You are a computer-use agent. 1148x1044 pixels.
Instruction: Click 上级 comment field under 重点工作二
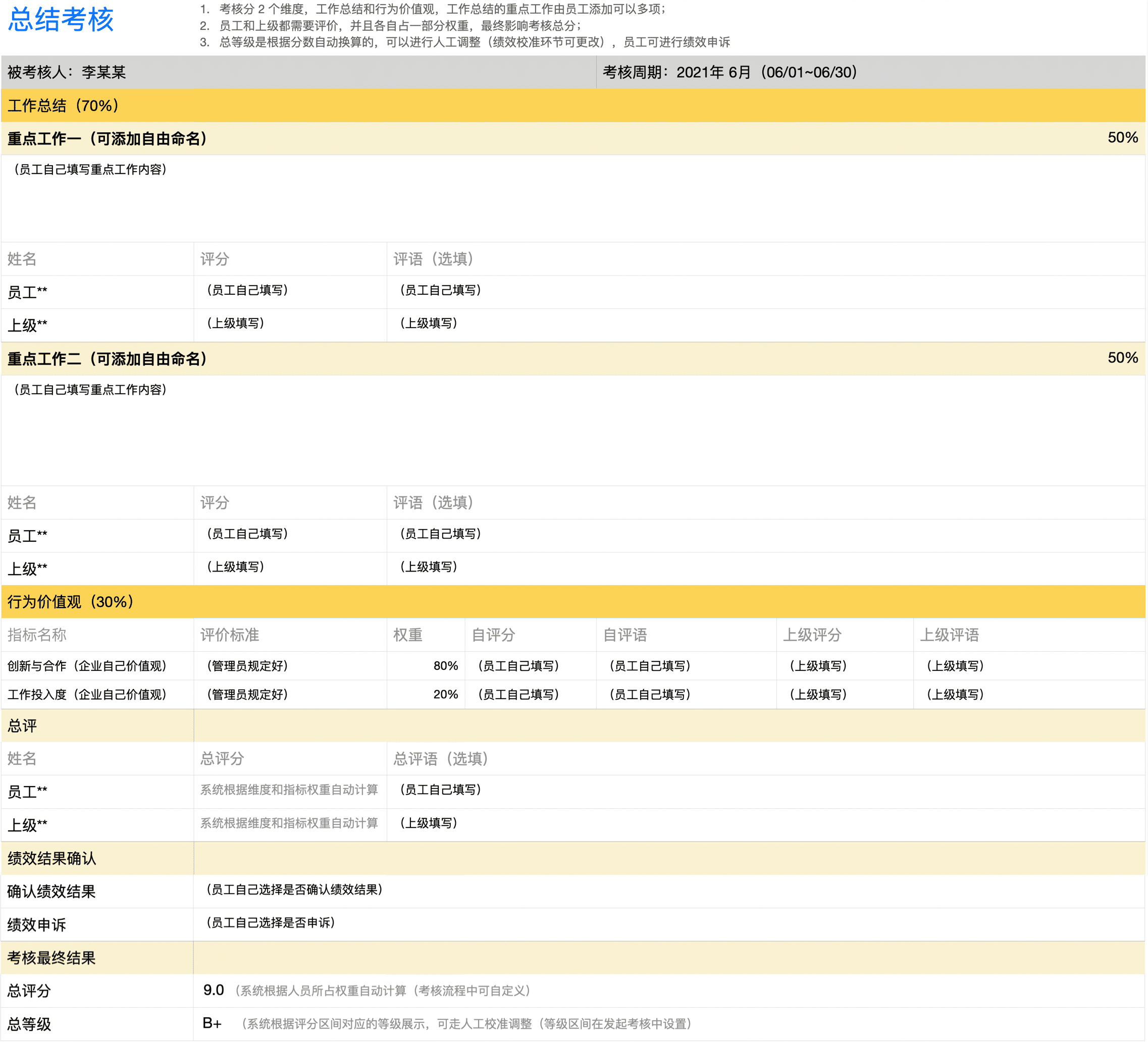pyautogui.click(x=766, y=568)
